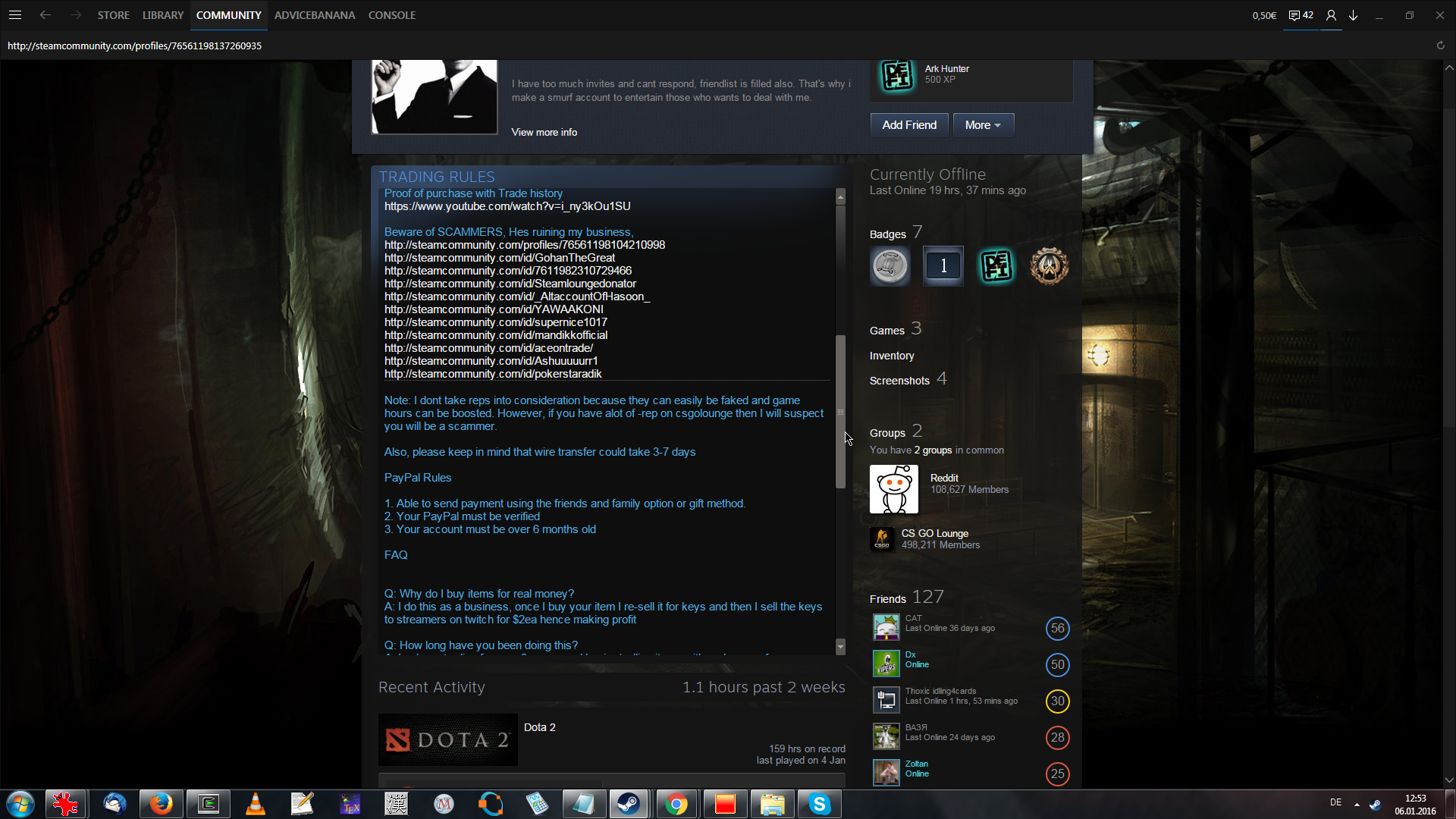Viewport: 1456px width, 819px height.
Task: Open the downloads arrow icon
Action: 1353,15
